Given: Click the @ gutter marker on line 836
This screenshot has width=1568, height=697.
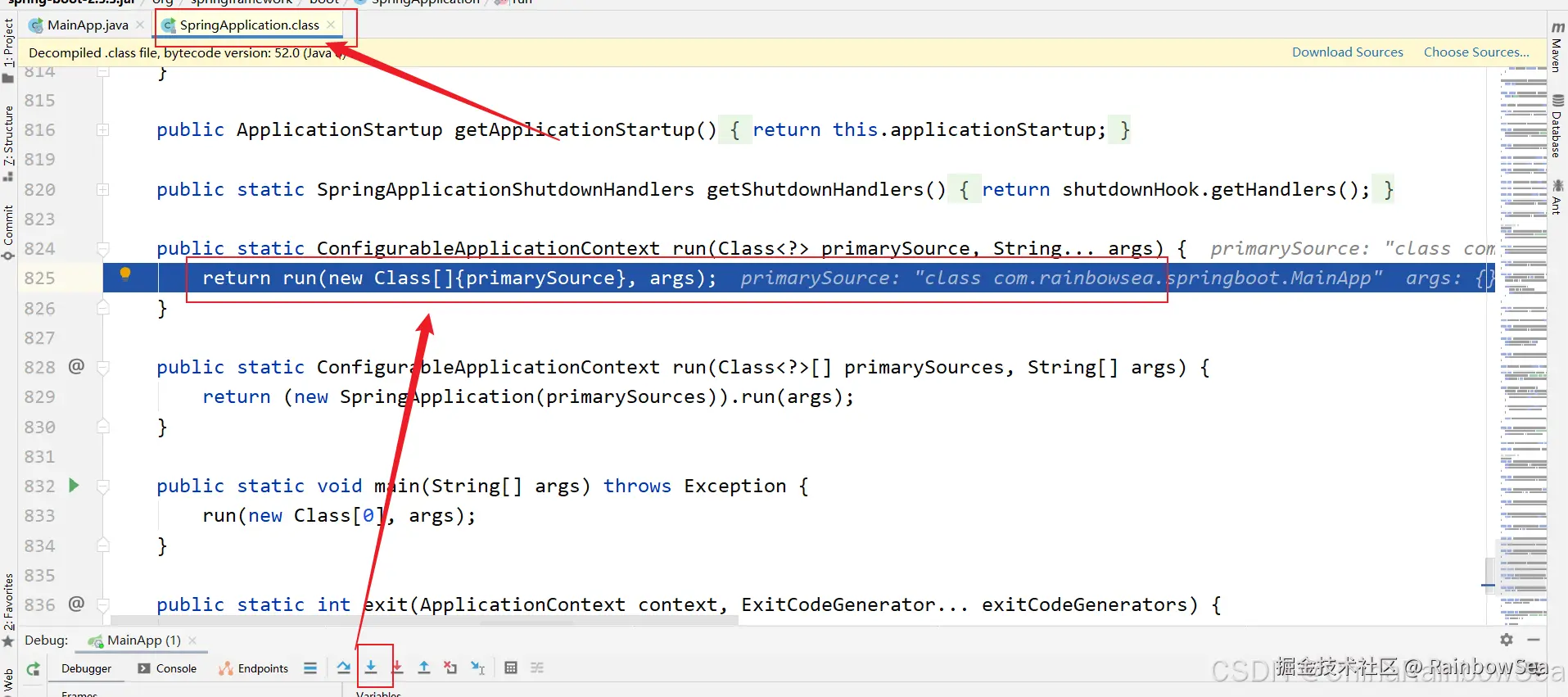Looking at the screenshot, I should point(76,604).
